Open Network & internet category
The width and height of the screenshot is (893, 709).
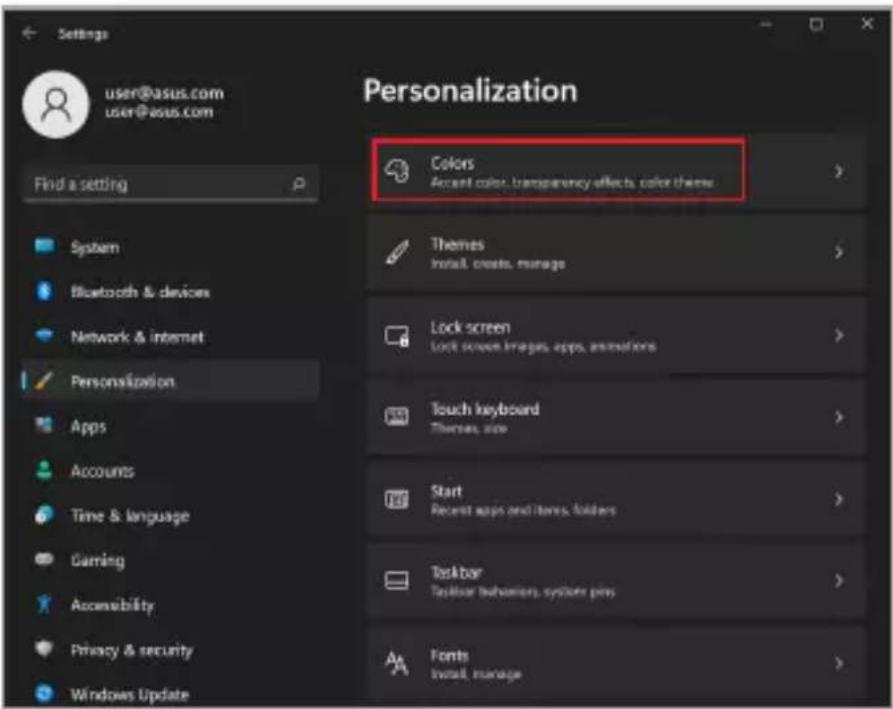[171, 337]
